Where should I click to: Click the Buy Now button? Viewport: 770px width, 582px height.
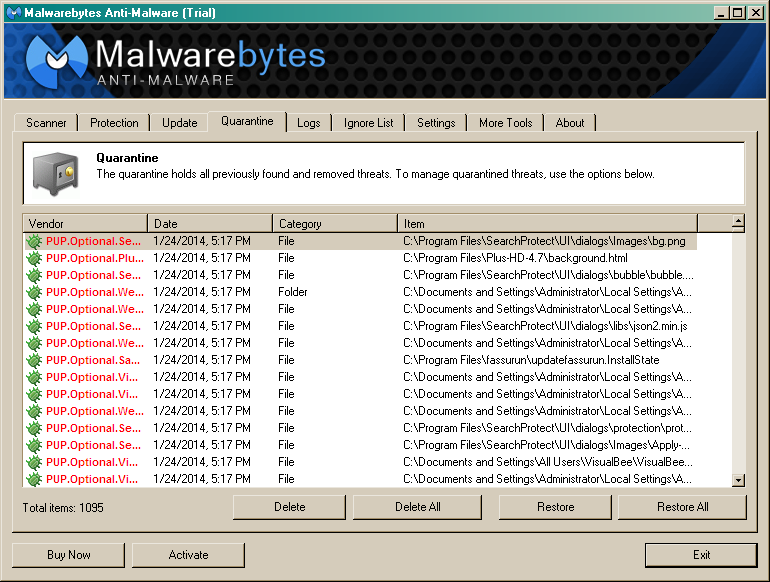(x=69, y=555)
